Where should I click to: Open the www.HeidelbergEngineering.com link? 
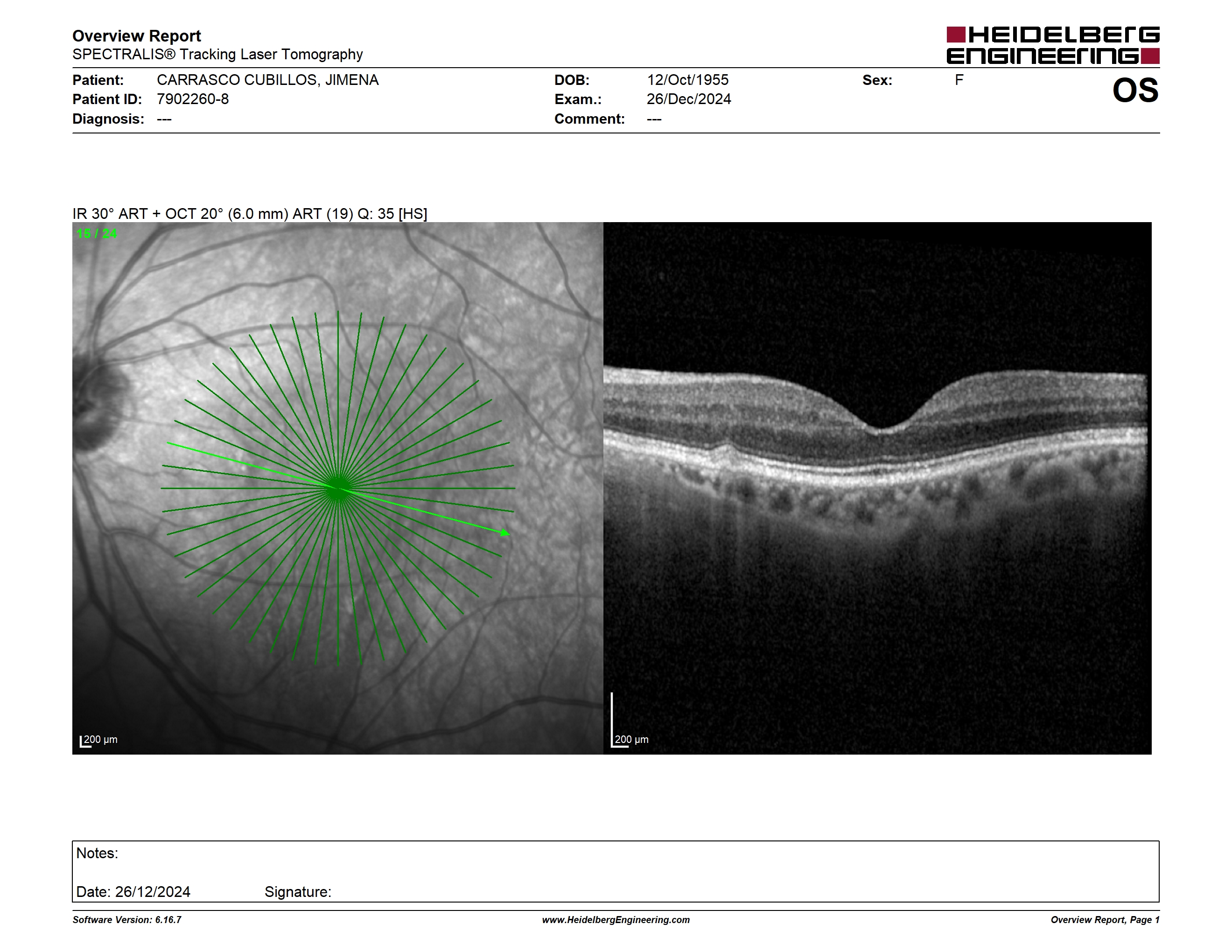pyautogui.click(x=616, y=920)
